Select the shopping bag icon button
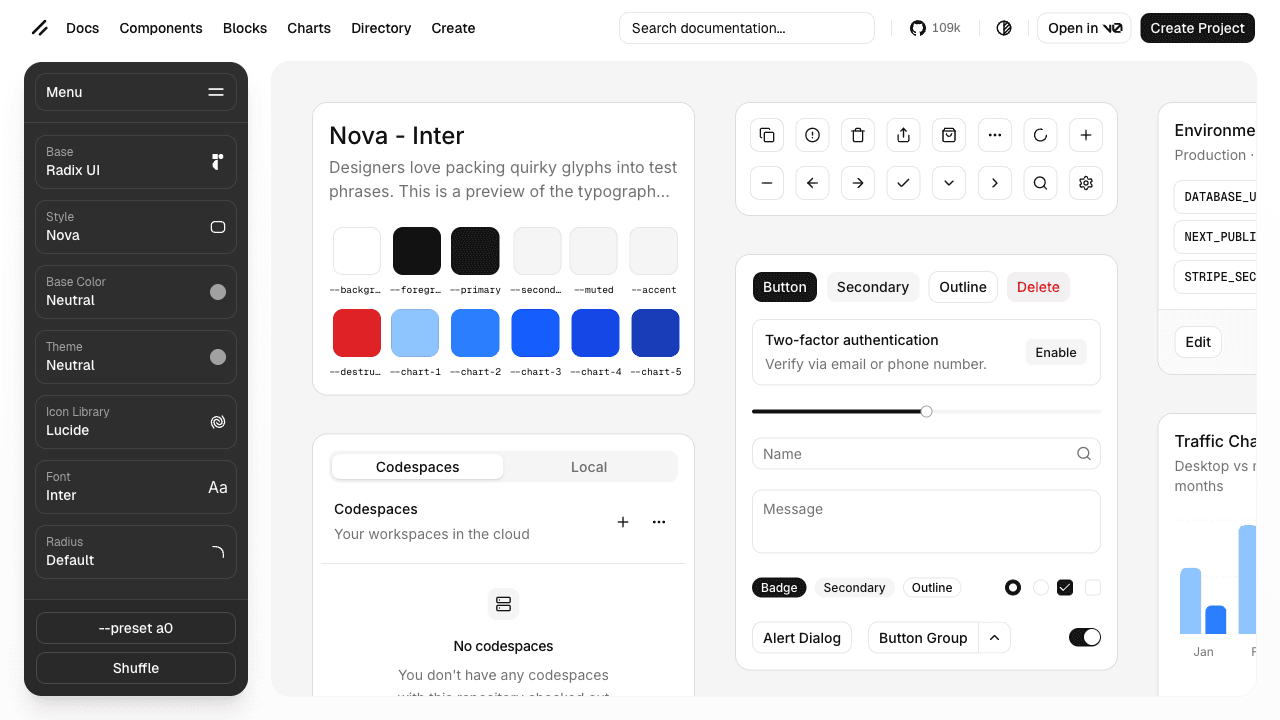This screenshot has height=720, width=1280. tap(949, 135)
